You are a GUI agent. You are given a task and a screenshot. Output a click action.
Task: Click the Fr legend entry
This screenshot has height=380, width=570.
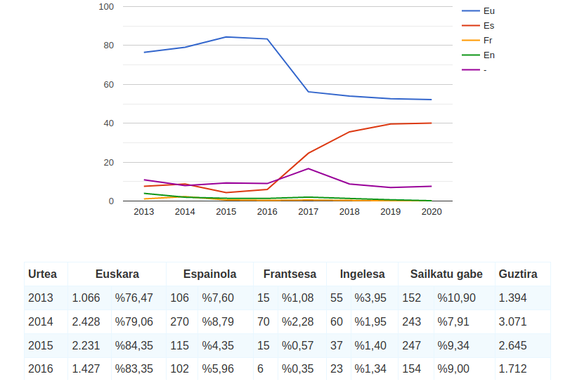coord(477,40)
